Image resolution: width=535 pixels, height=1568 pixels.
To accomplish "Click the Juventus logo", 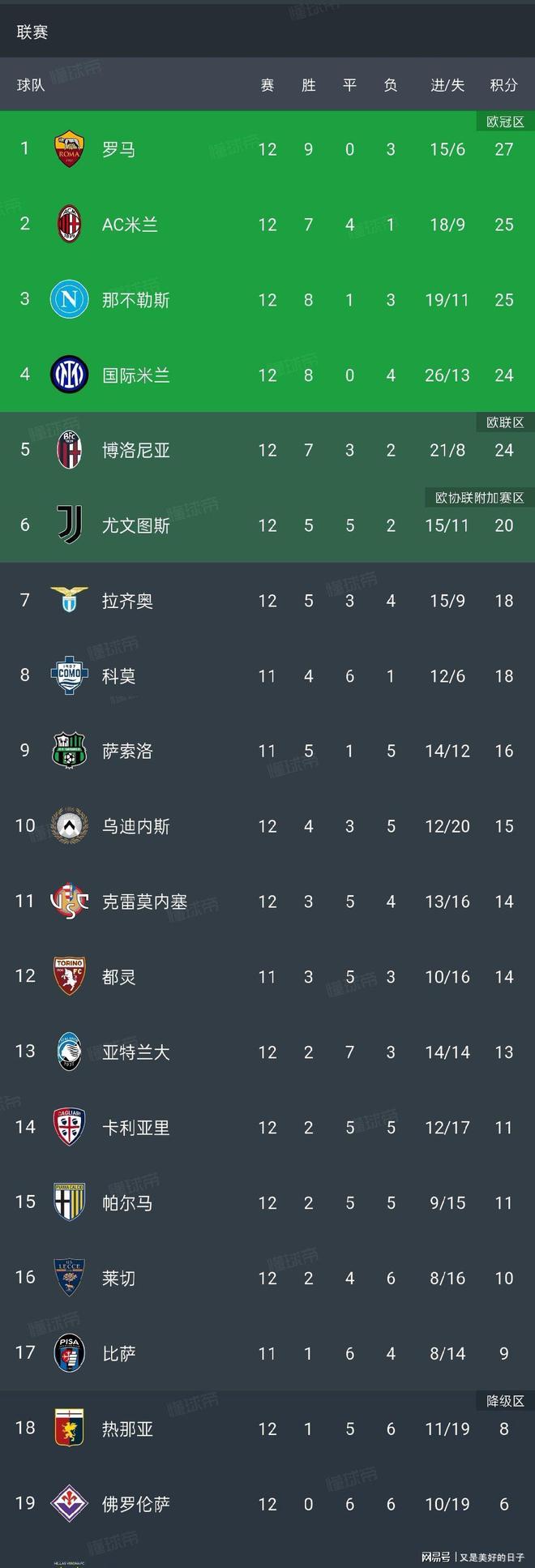I will (x=71, y=525).
